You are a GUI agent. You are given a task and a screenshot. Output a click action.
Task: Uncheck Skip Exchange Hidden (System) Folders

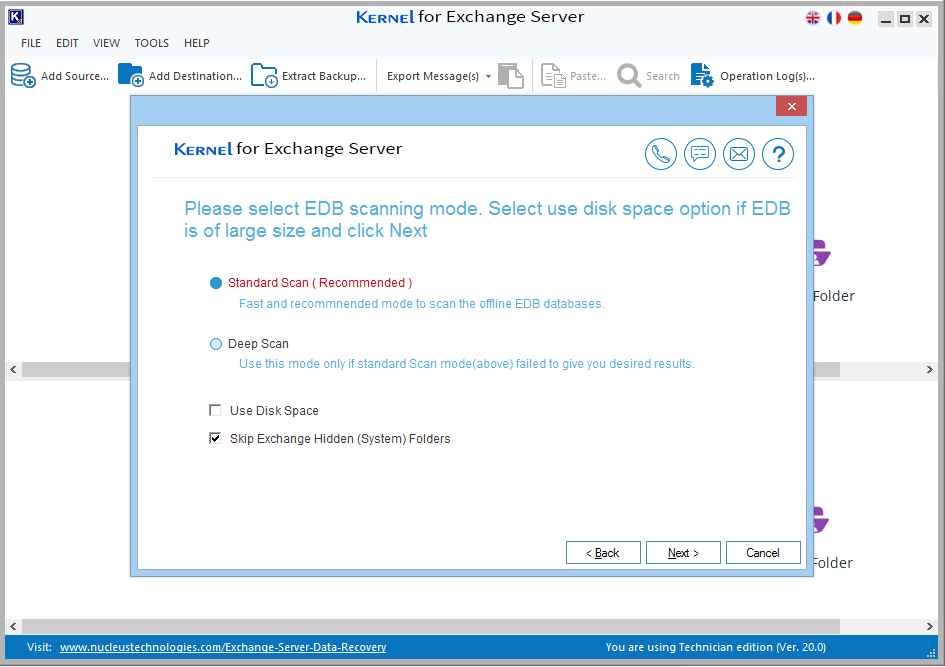point(215,438)
